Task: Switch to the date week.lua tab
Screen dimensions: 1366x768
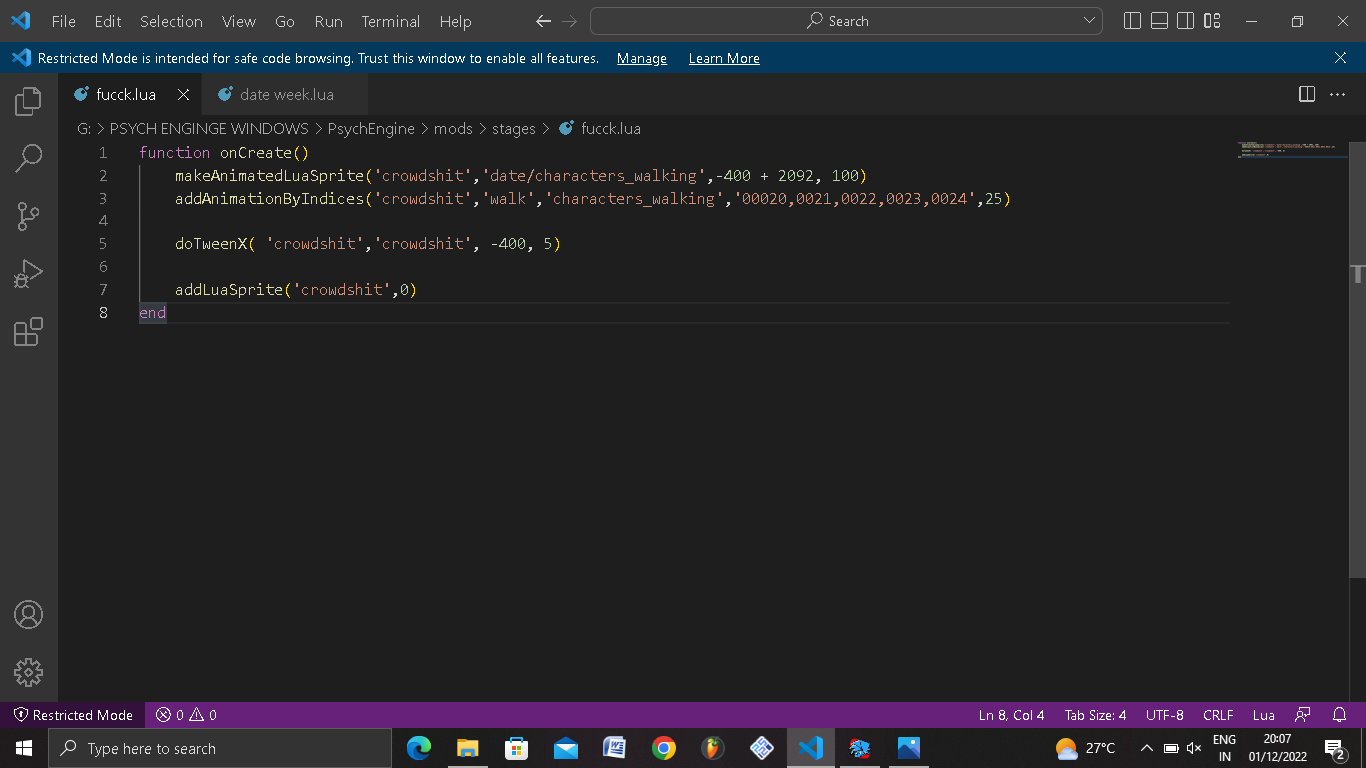Action: coord(284,93)
